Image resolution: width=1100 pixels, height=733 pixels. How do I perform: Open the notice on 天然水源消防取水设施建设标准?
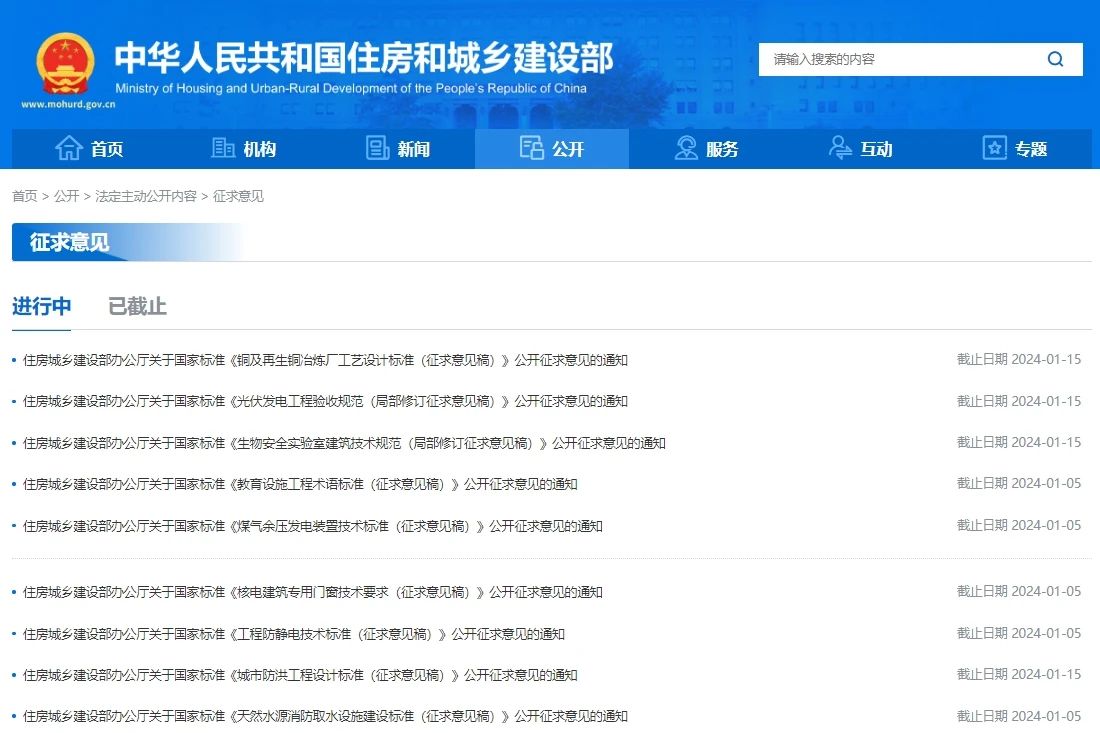[326, 716]
